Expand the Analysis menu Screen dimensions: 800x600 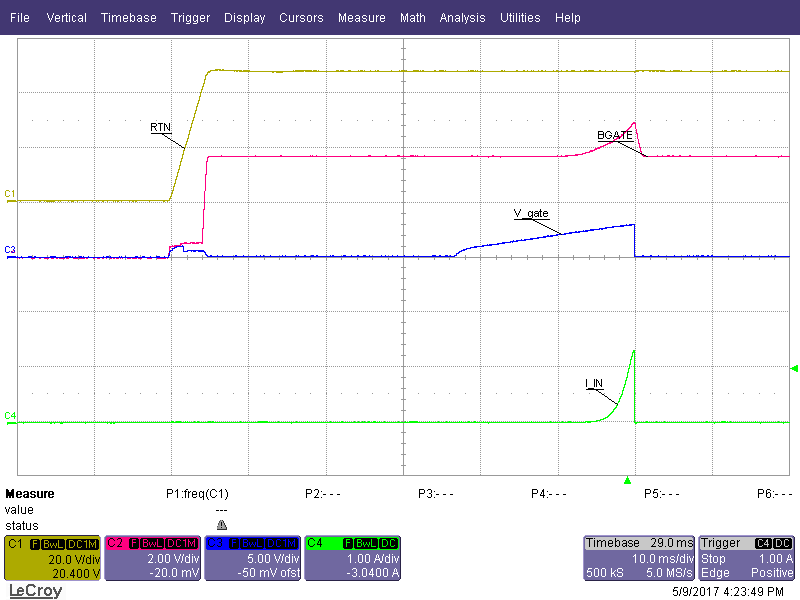point(462,18)
